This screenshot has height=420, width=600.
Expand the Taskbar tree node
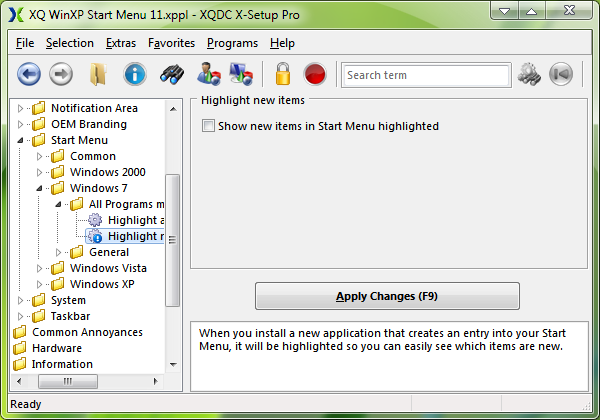(x=21, y=316)
